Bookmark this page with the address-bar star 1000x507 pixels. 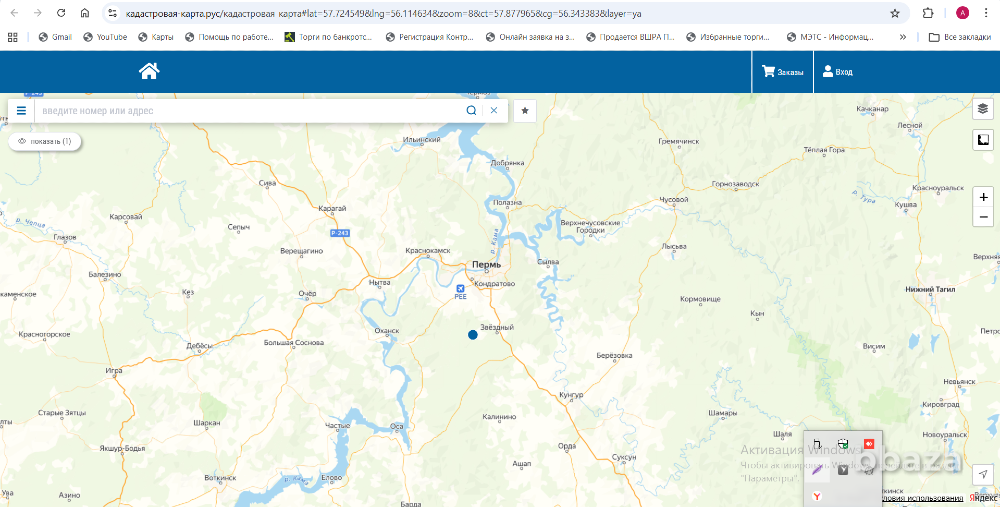pos(895,14)
